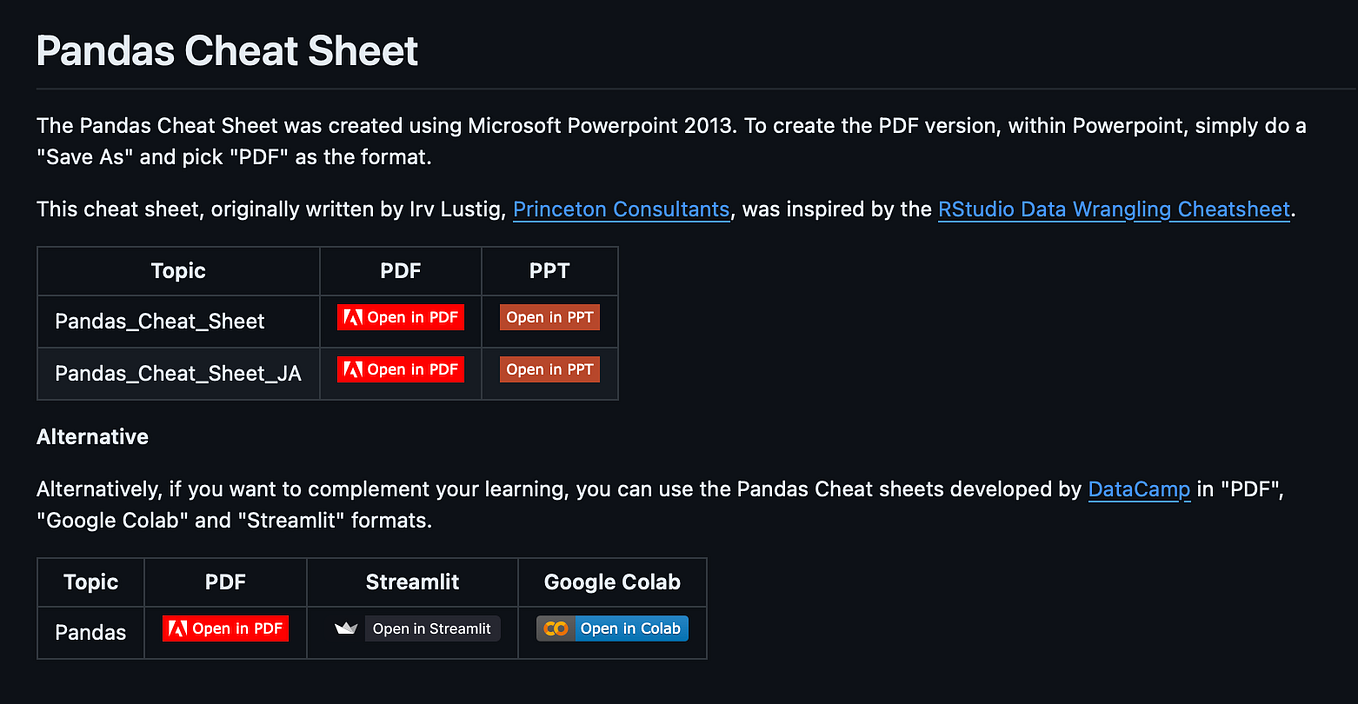Follow the DataCamp hyperlink
This screenshot has height=704, width=1358.
1139,489
